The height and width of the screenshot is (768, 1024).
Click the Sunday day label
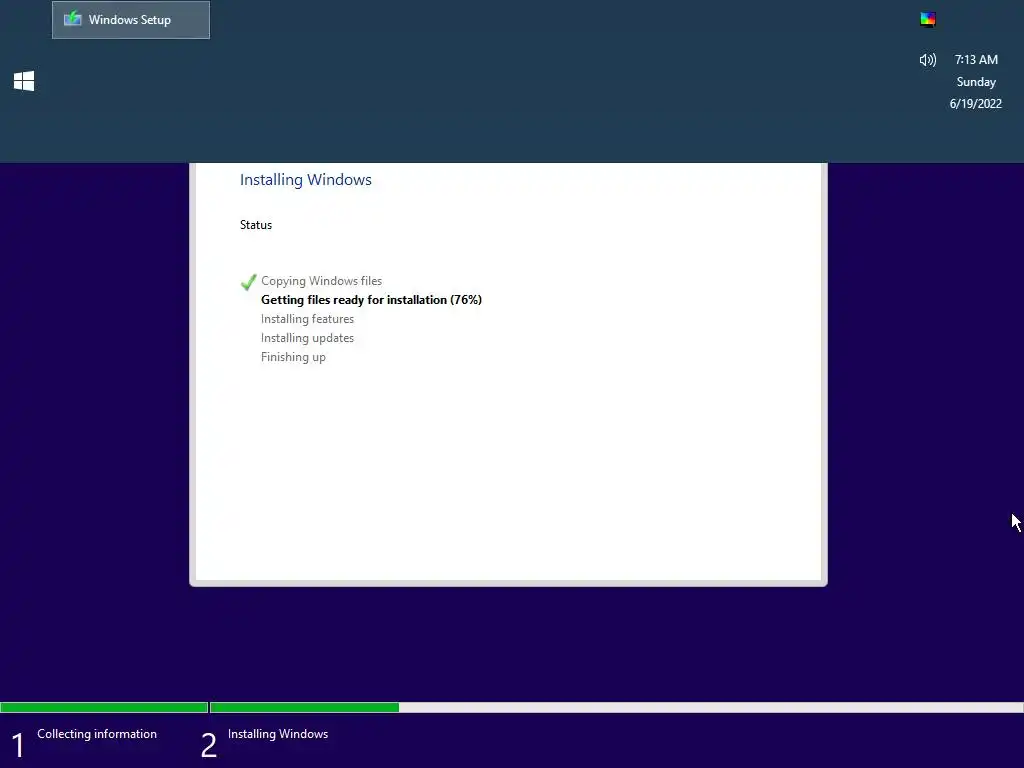tap(976, 82)
